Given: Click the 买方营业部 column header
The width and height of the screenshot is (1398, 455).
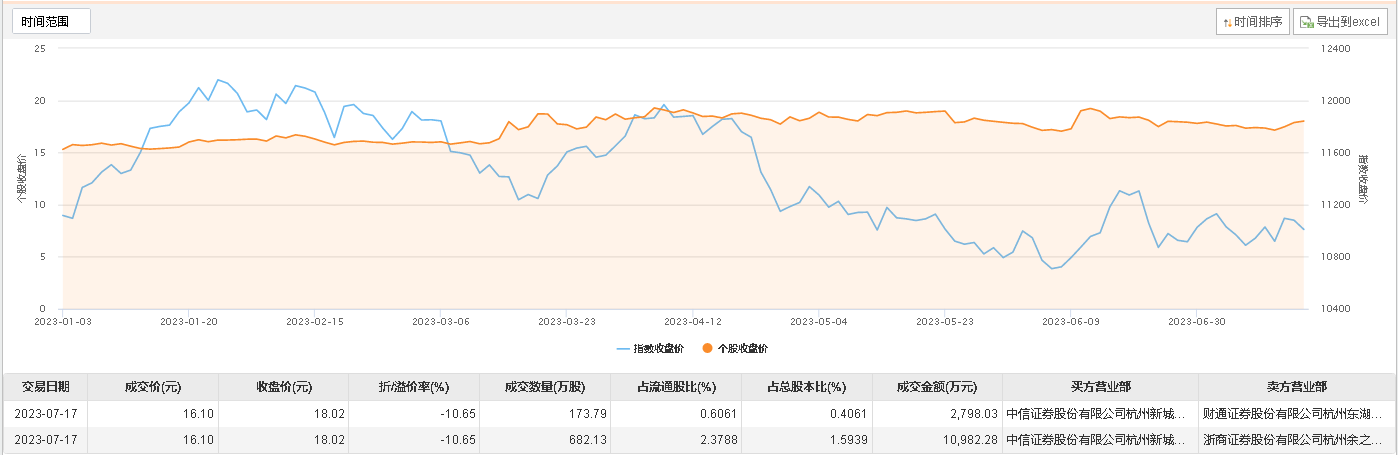Looking at the screenshot, I should [1099, 387].
